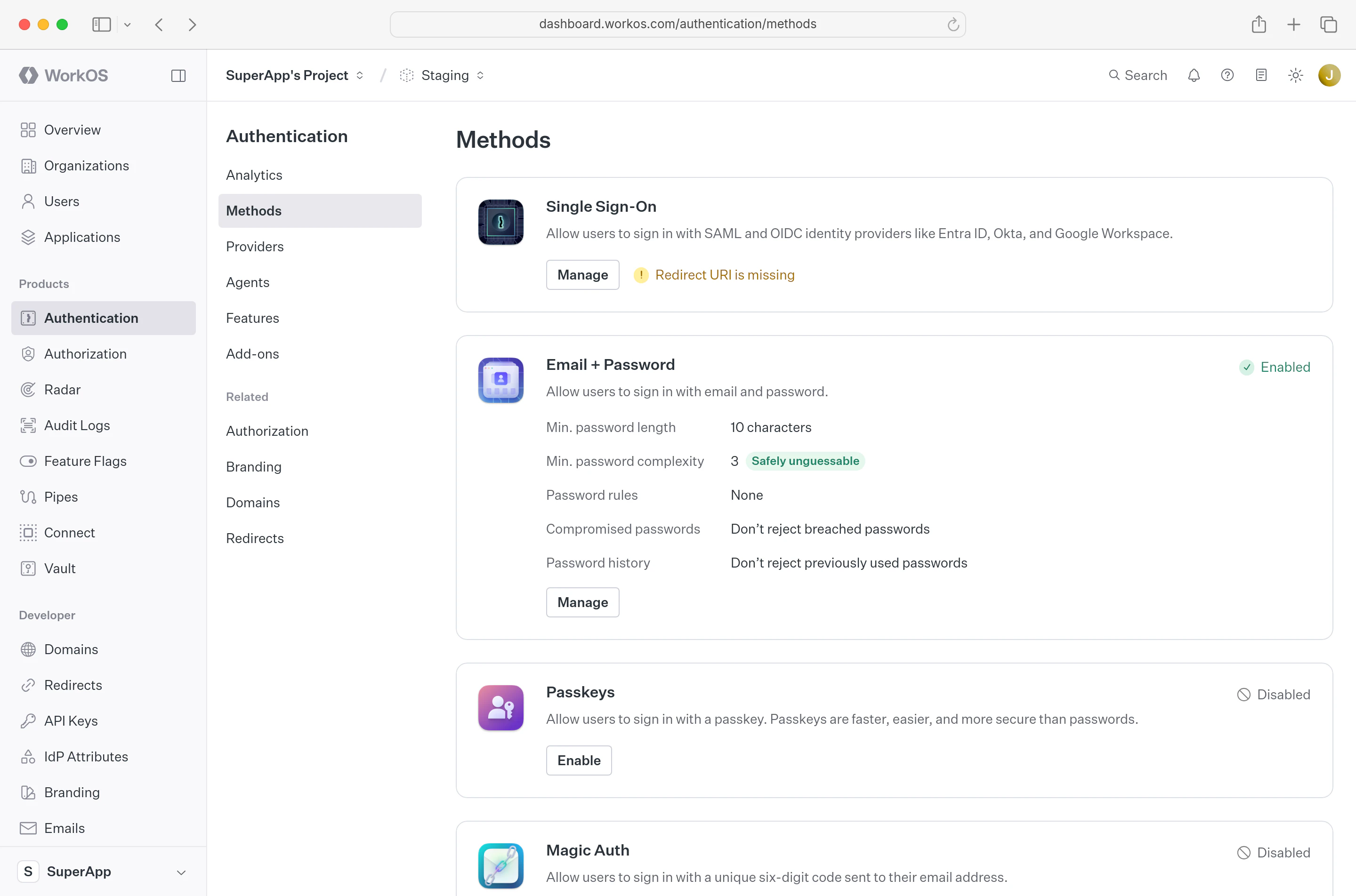Open related Branding link

(320, 467)
